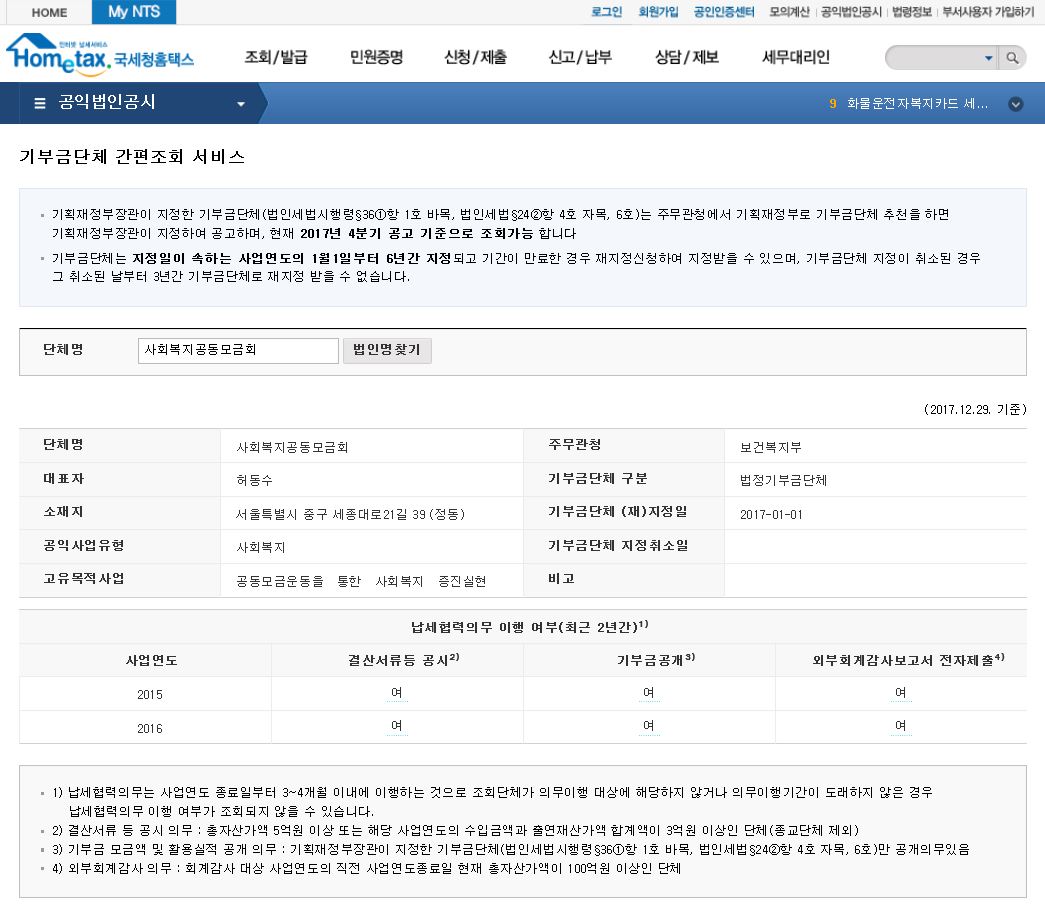Go to 공인인증센터
The width and height of the screenshot is (1045, 909).
pyautogui.click(x=724, y=12)
